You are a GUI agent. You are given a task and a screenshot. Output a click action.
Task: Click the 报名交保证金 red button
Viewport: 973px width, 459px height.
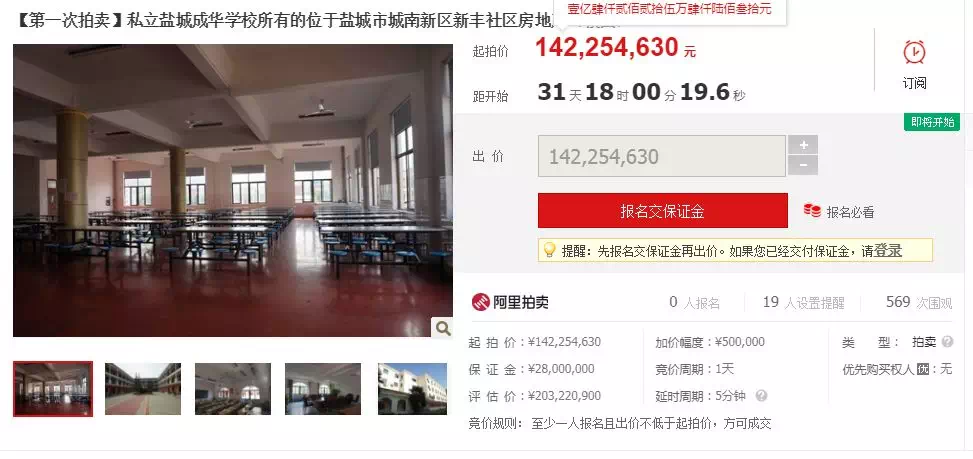[x=663, y=211]
